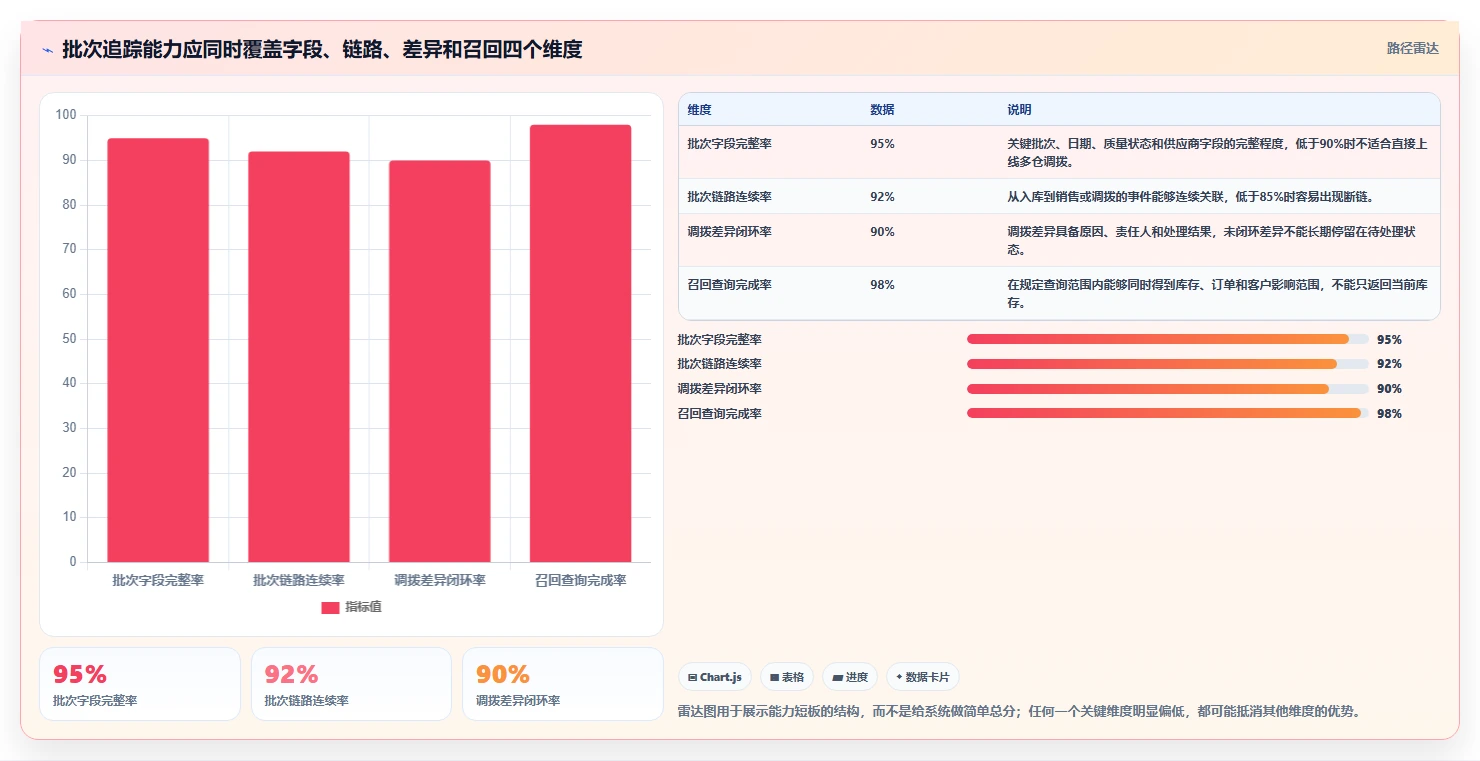
Task: Click the y-axis value 100
Action: (x=66, y=115)
